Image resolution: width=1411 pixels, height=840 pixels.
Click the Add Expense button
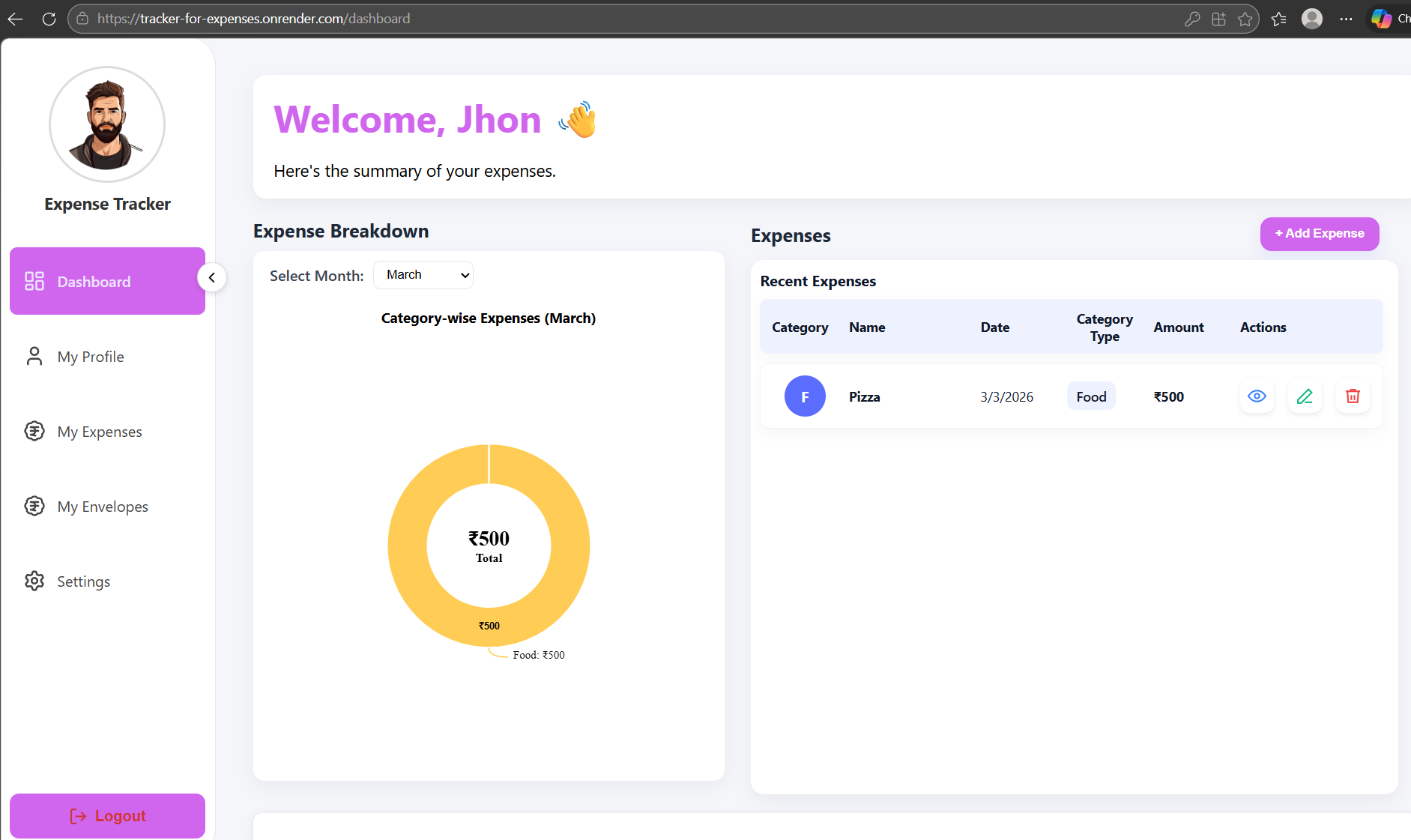click(1319, 234)
